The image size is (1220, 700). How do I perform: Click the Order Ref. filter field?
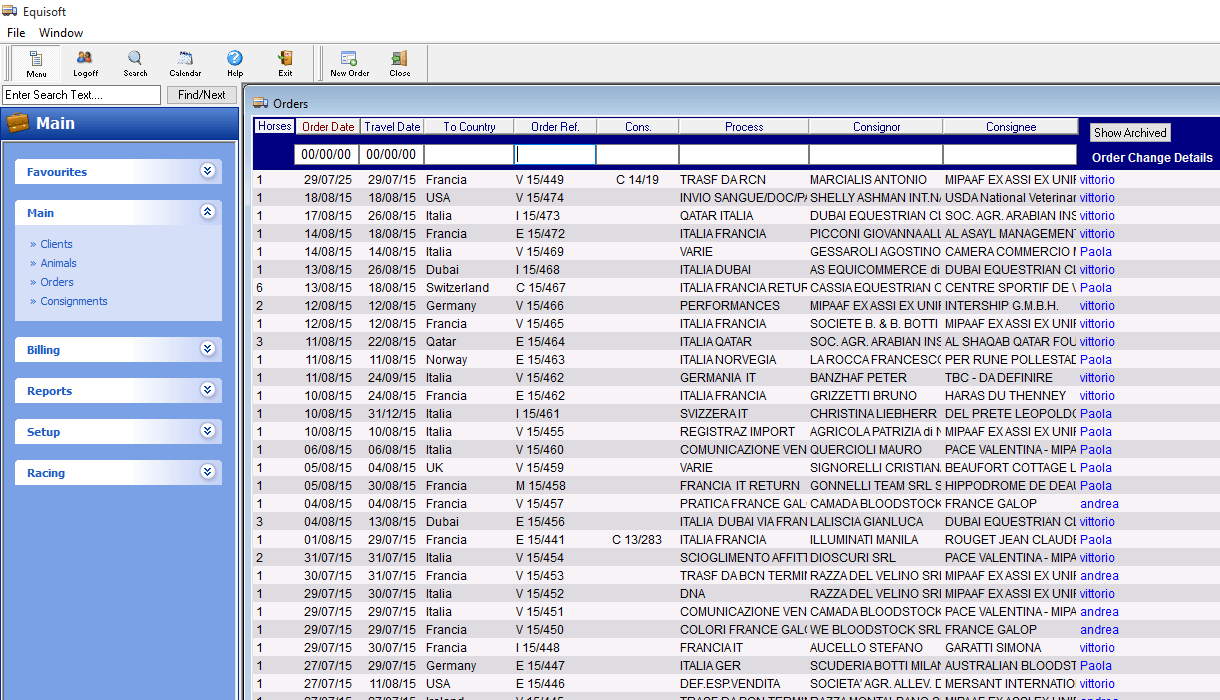click(x=555, y=154)
